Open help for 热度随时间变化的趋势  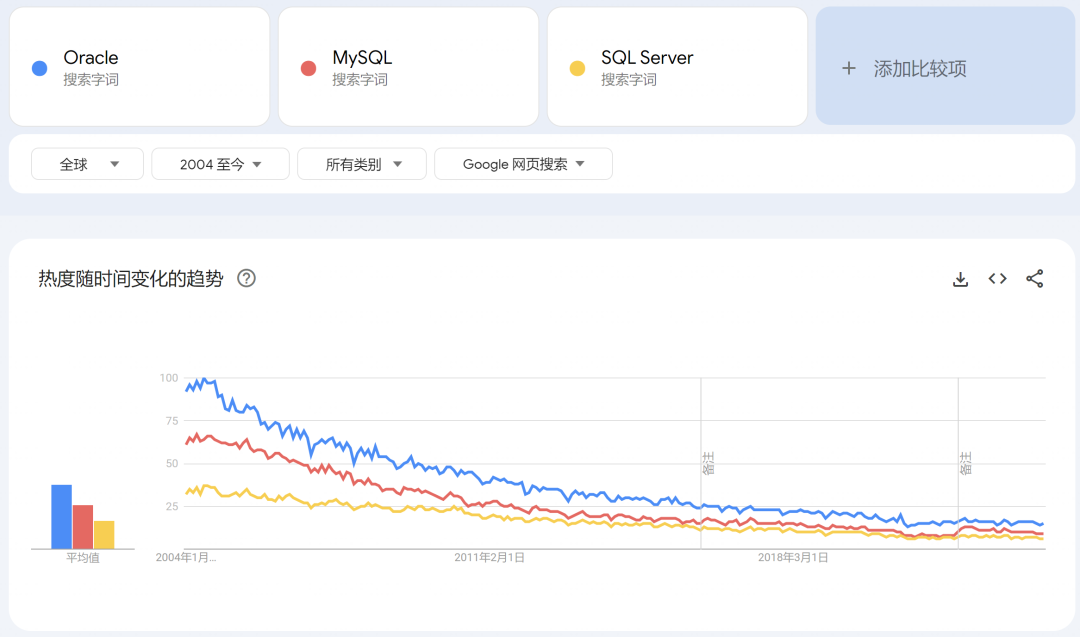(x=246, y=278)
